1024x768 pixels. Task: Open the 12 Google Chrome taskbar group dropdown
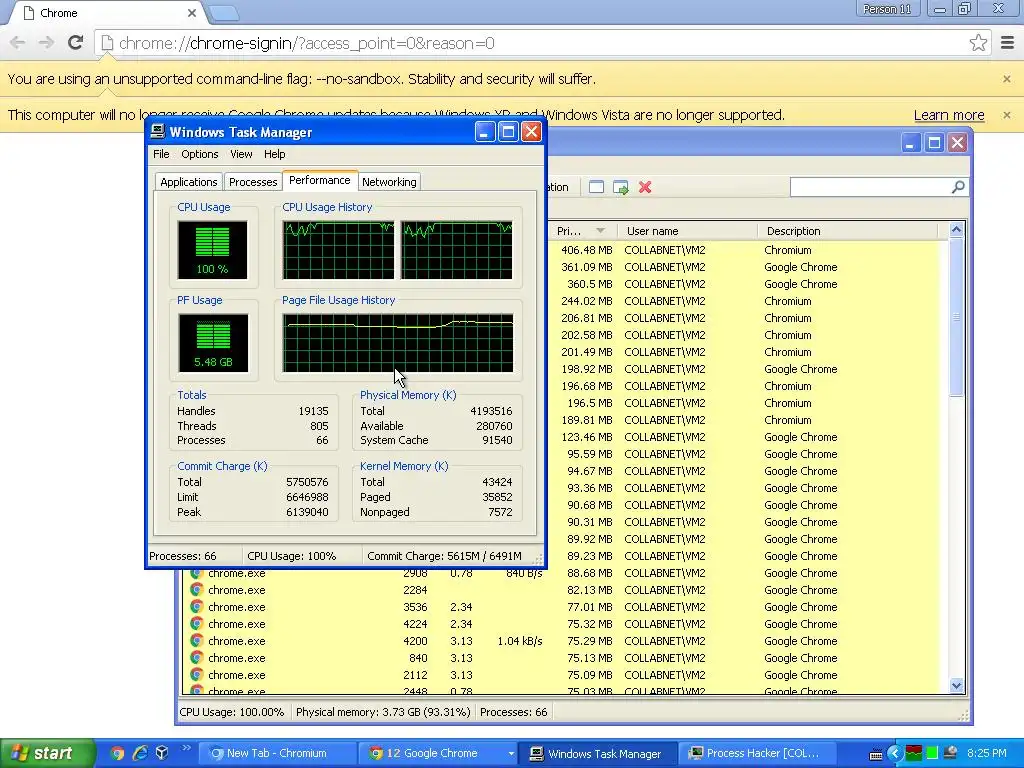pos(511,754)
